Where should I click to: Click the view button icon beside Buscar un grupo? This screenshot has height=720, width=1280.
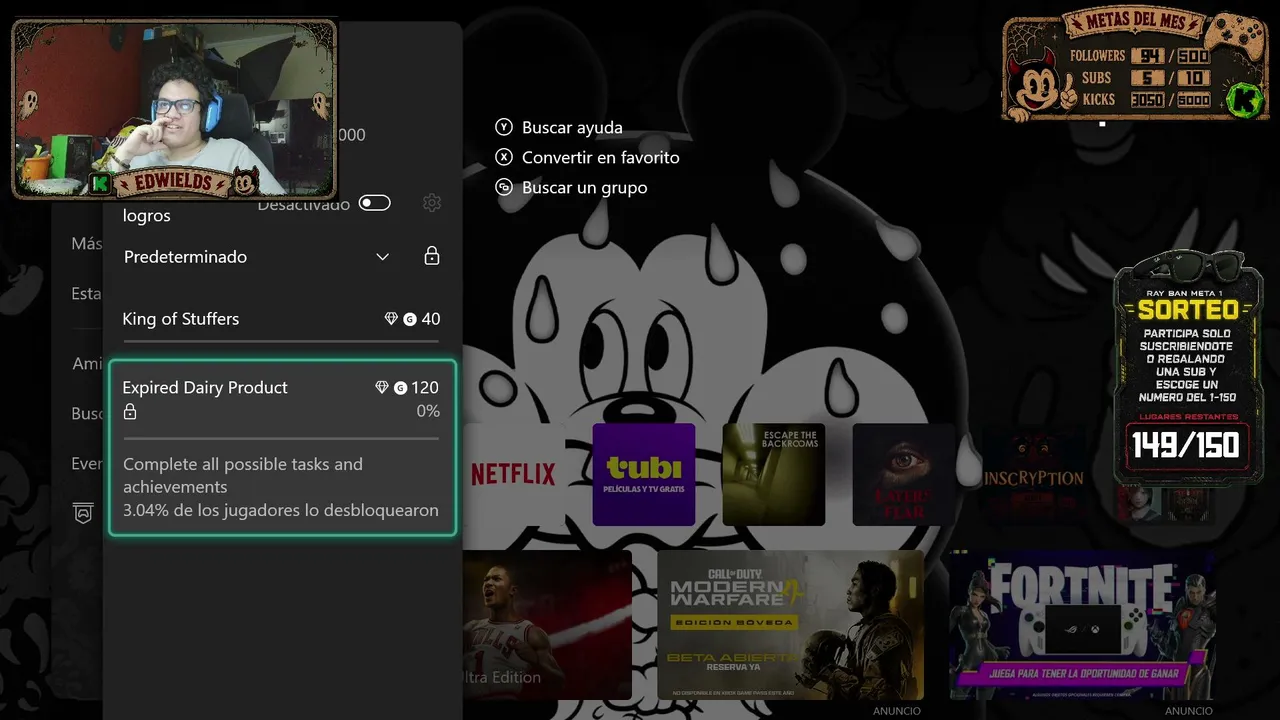[504, 187]
